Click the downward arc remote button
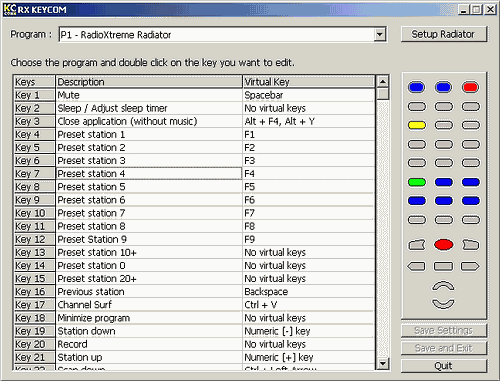This screenshot has width=500, height=381. point(443,303)
